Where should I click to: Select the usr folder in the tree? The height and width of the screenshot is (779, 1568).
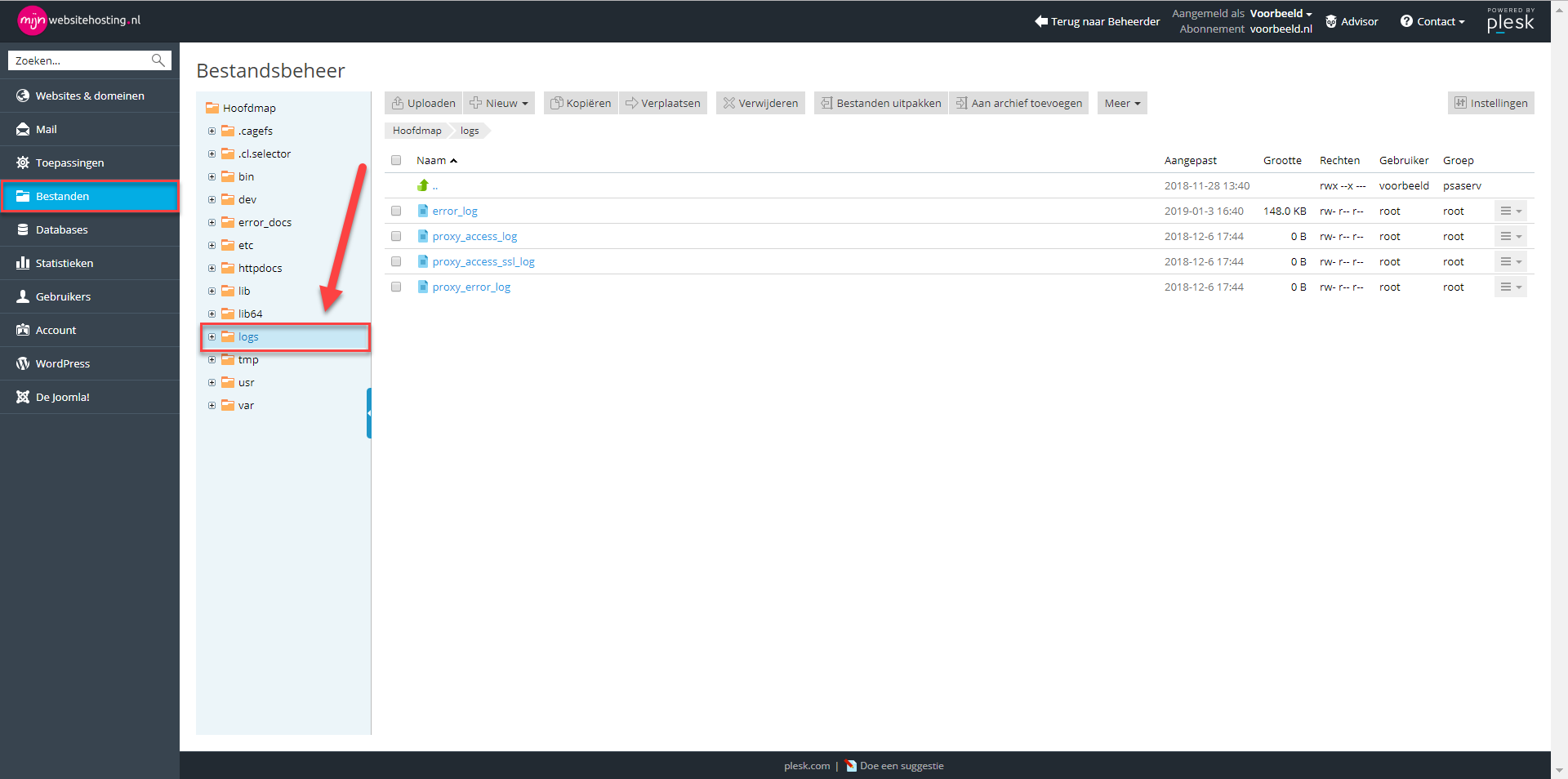tap(246, 382)
